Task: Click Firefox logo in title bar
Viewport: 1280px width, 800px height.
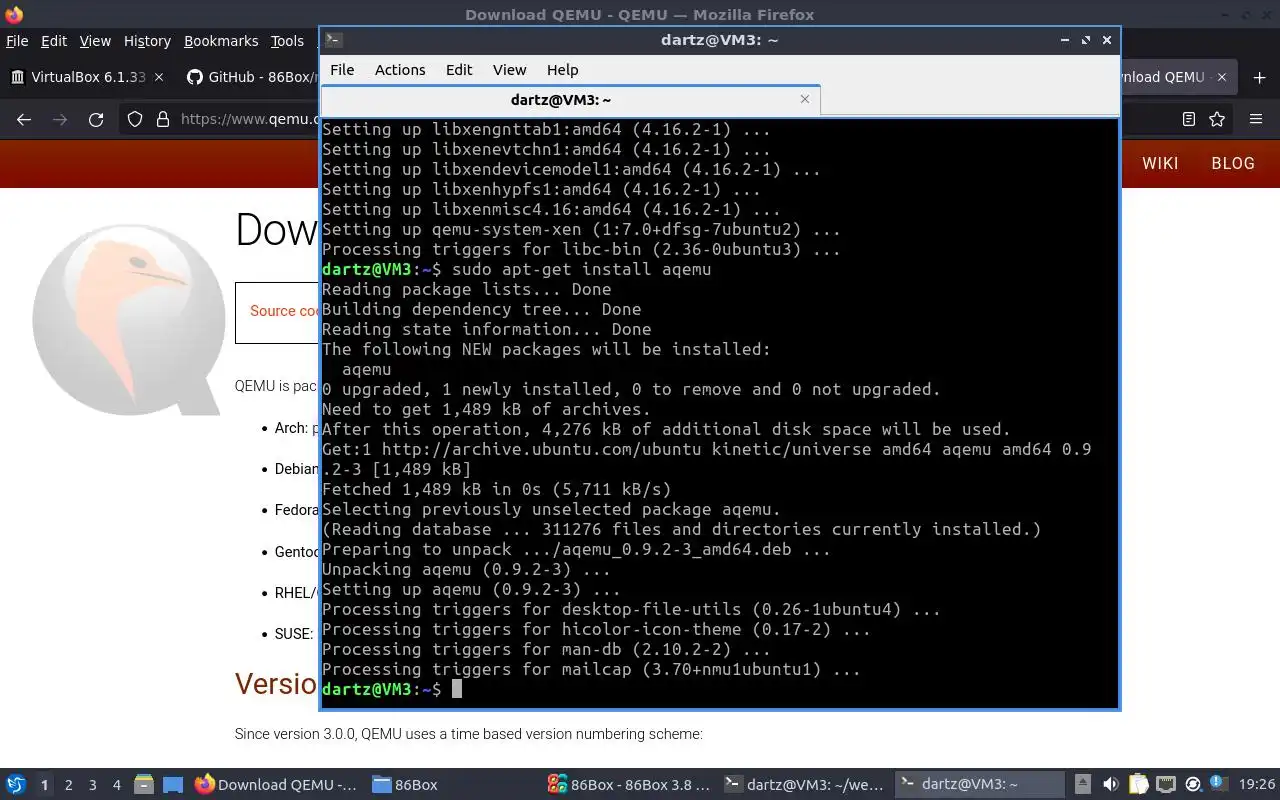Action: 13,14
